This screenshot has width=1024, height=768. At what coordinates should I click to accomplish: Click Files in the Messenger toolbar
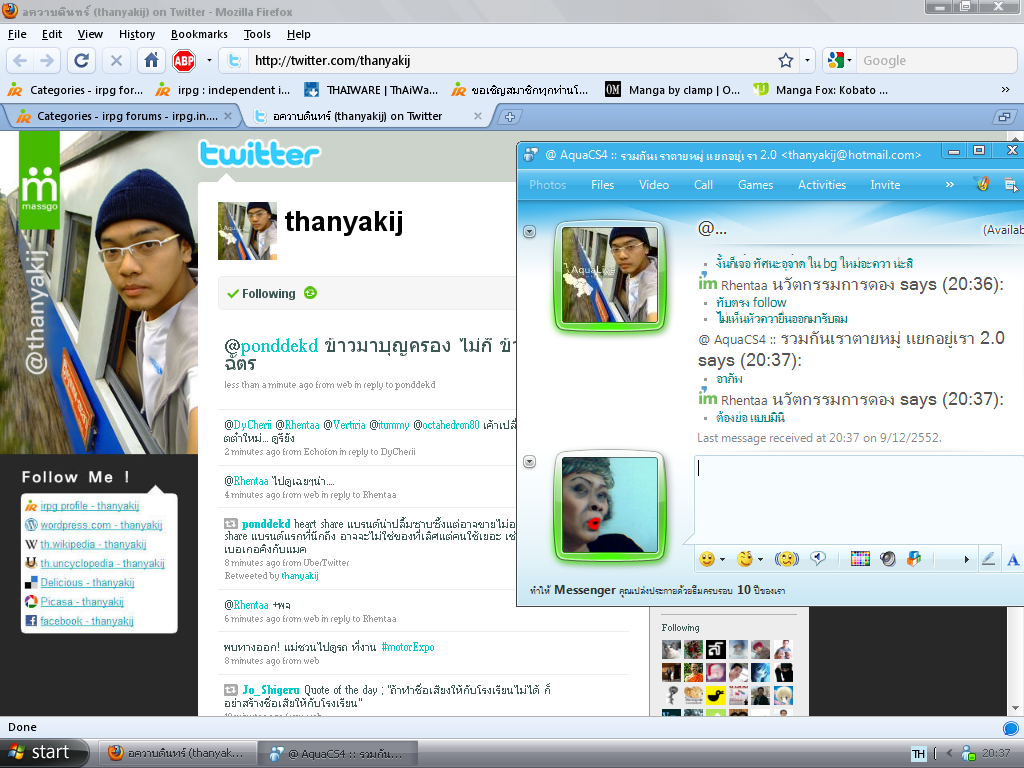pyautogui.click(x=602, y=185)
